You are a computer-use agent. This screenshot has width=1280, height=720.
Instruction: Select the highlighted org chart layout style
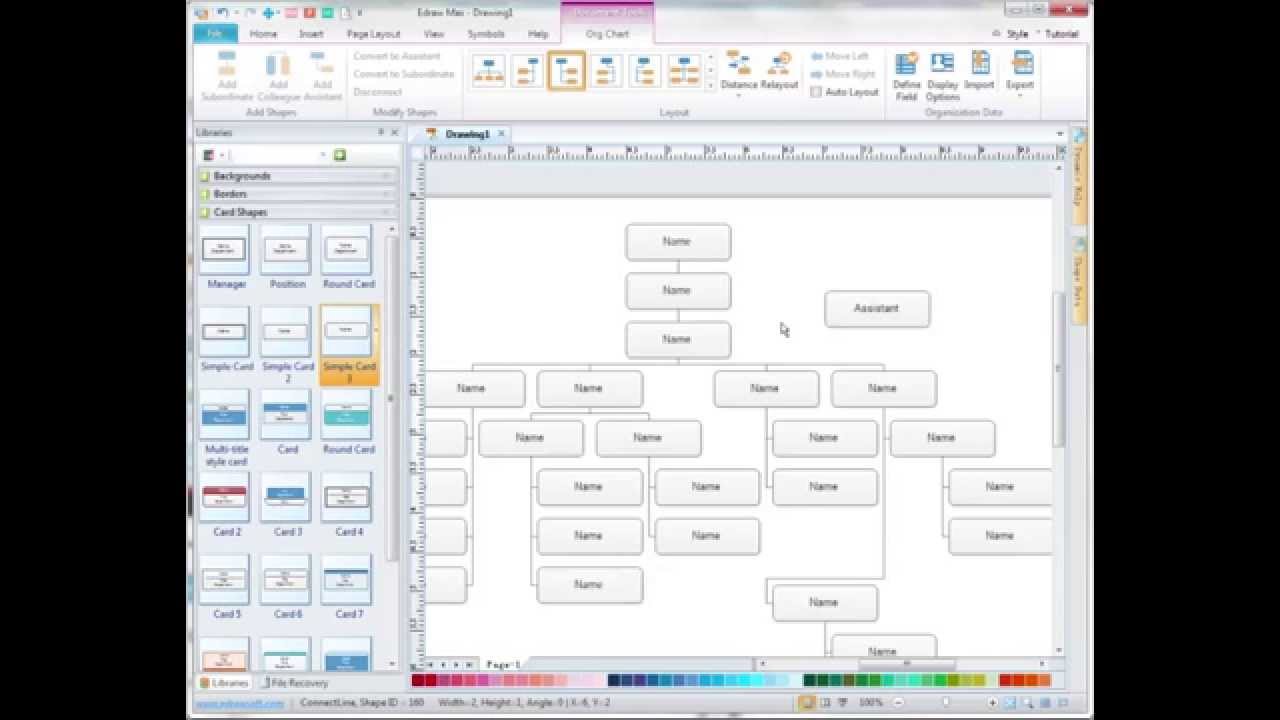[x=566, y=71]
